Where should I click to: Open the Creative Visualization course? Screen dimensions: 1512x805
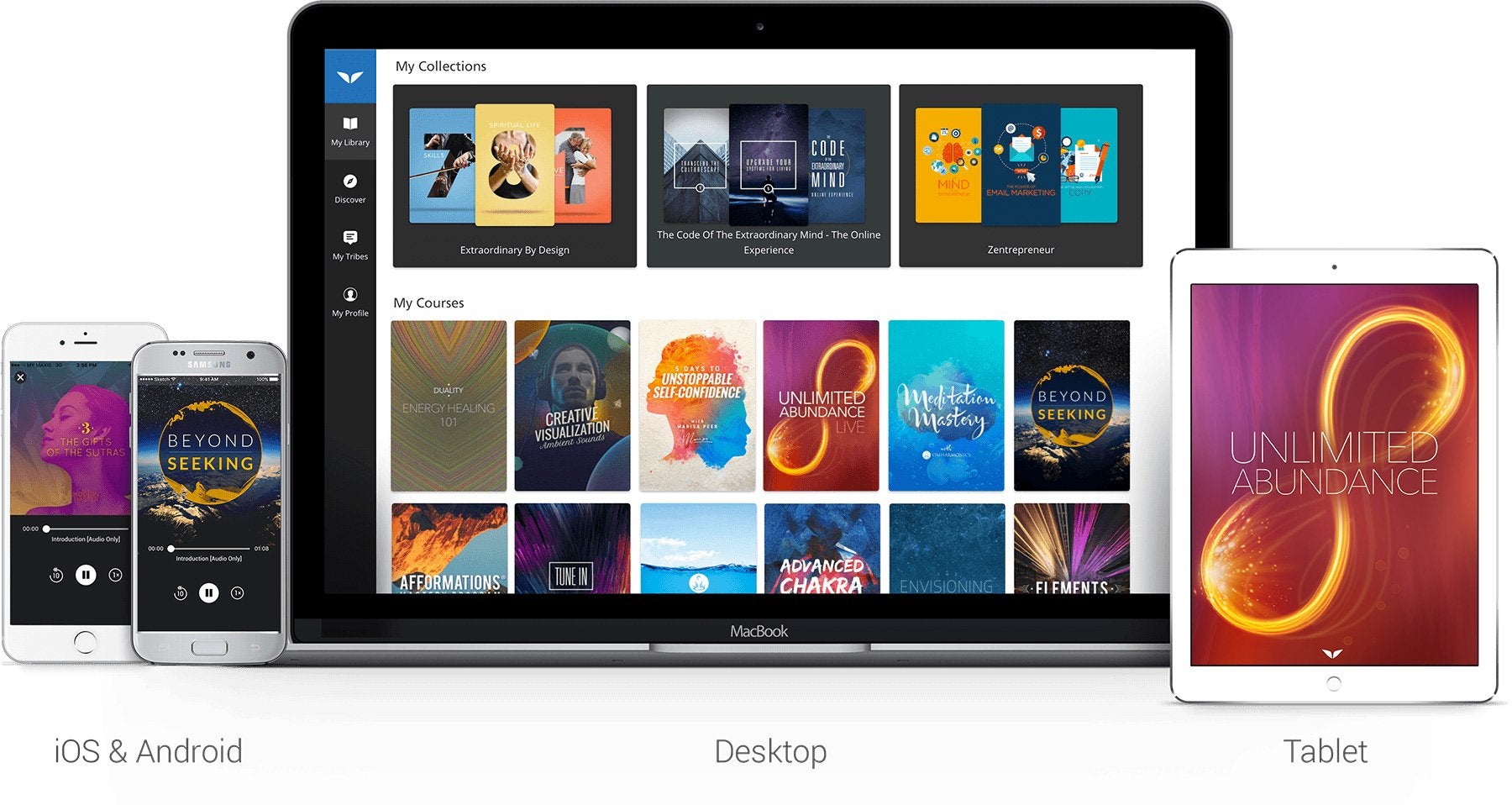tap(572, 405)
